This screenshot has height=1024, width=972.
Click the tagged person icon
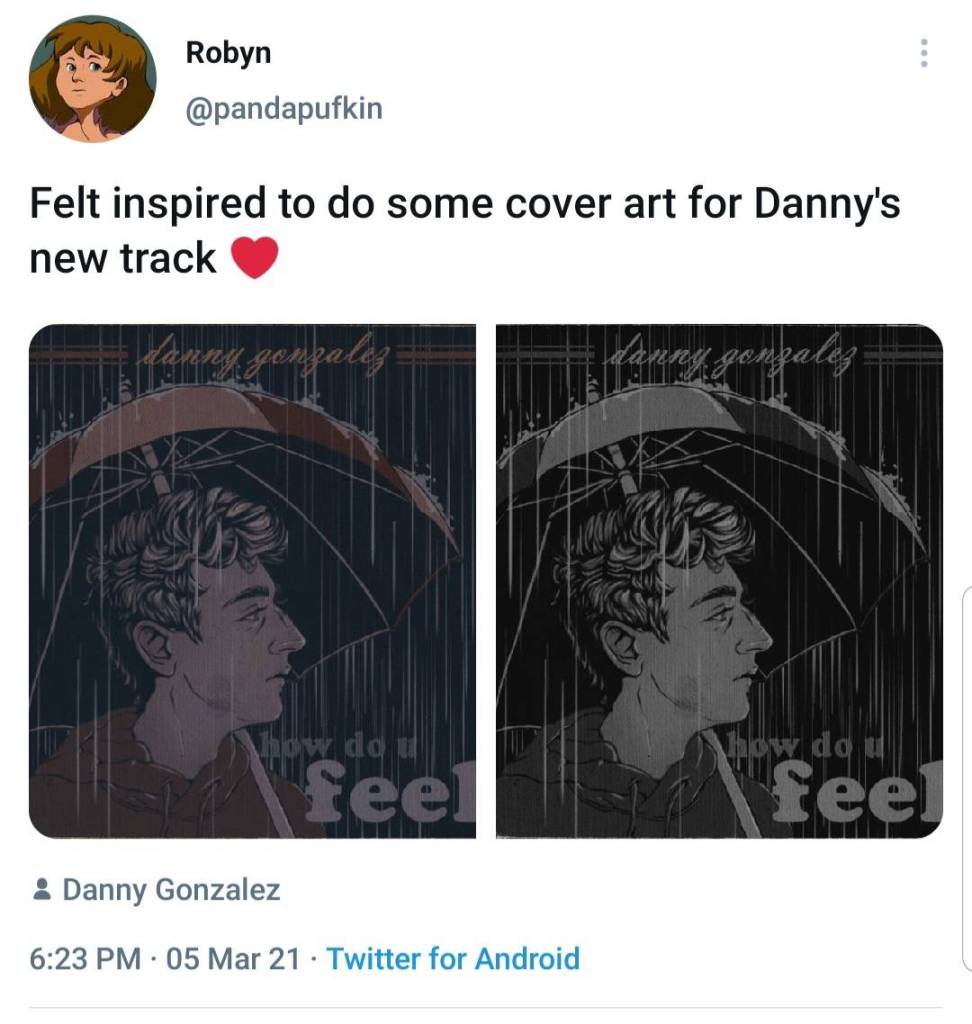(42, 889)
